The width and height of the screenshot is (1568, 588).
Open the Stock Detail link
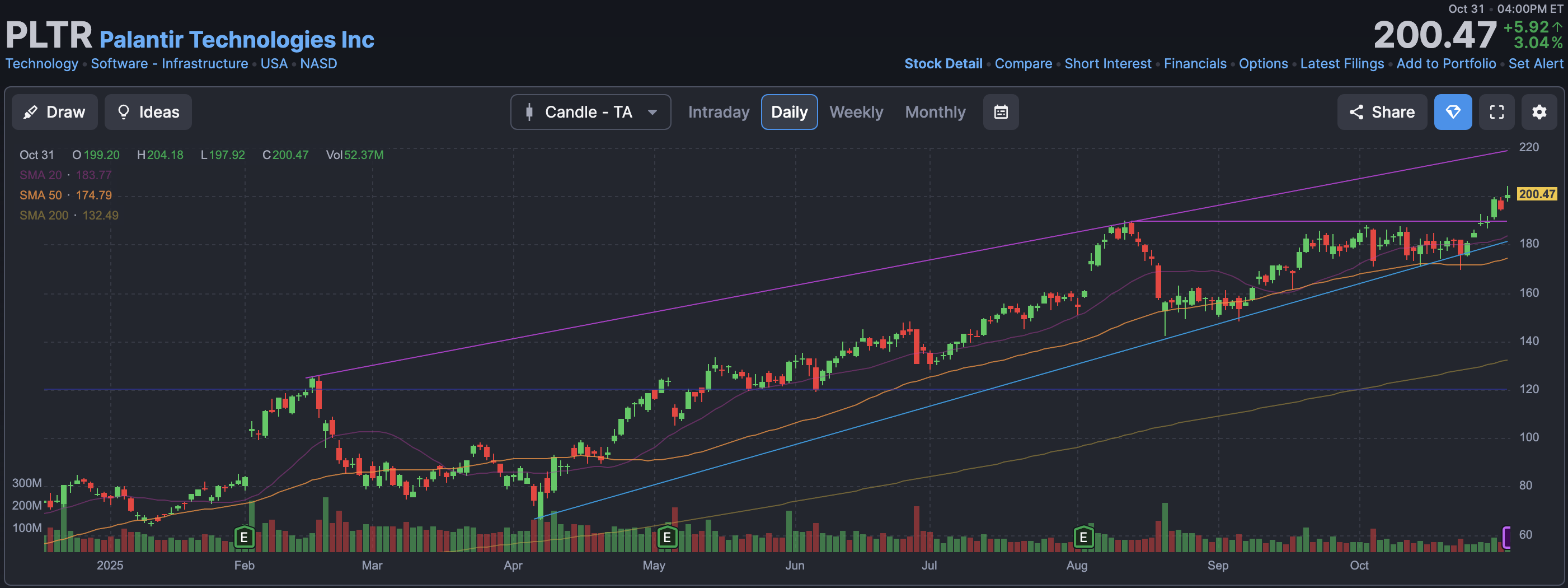[943, 63]
